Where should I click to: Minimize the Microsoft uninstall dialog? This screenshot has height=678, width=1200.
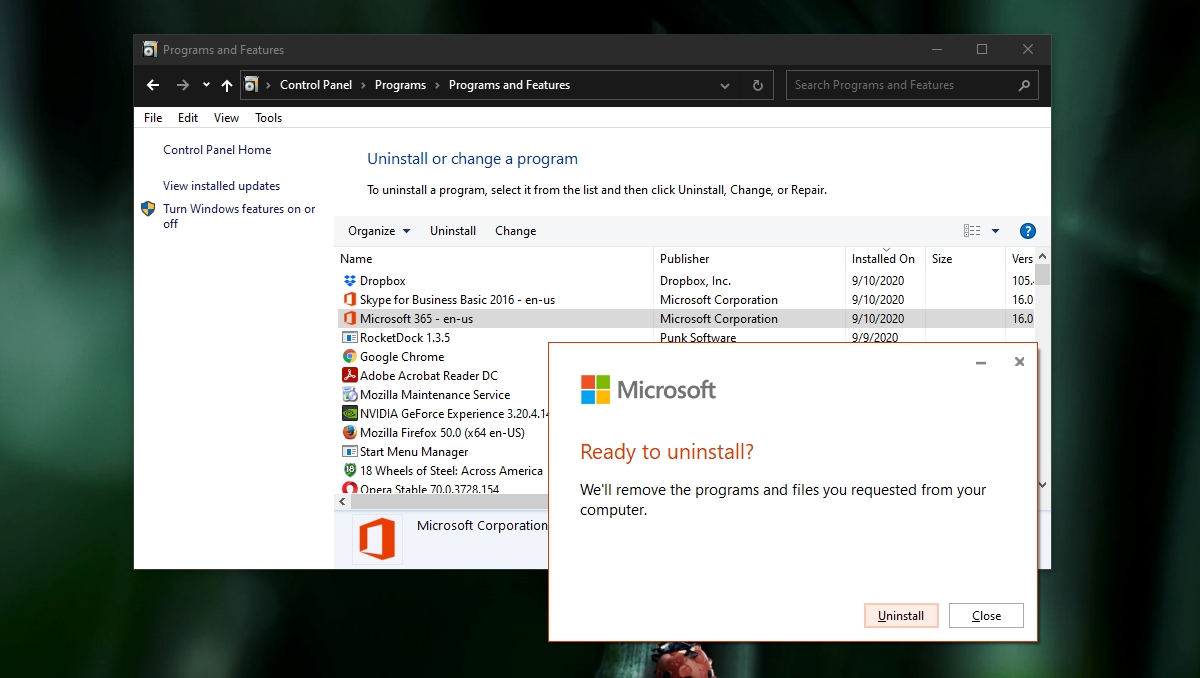[981, 362]
